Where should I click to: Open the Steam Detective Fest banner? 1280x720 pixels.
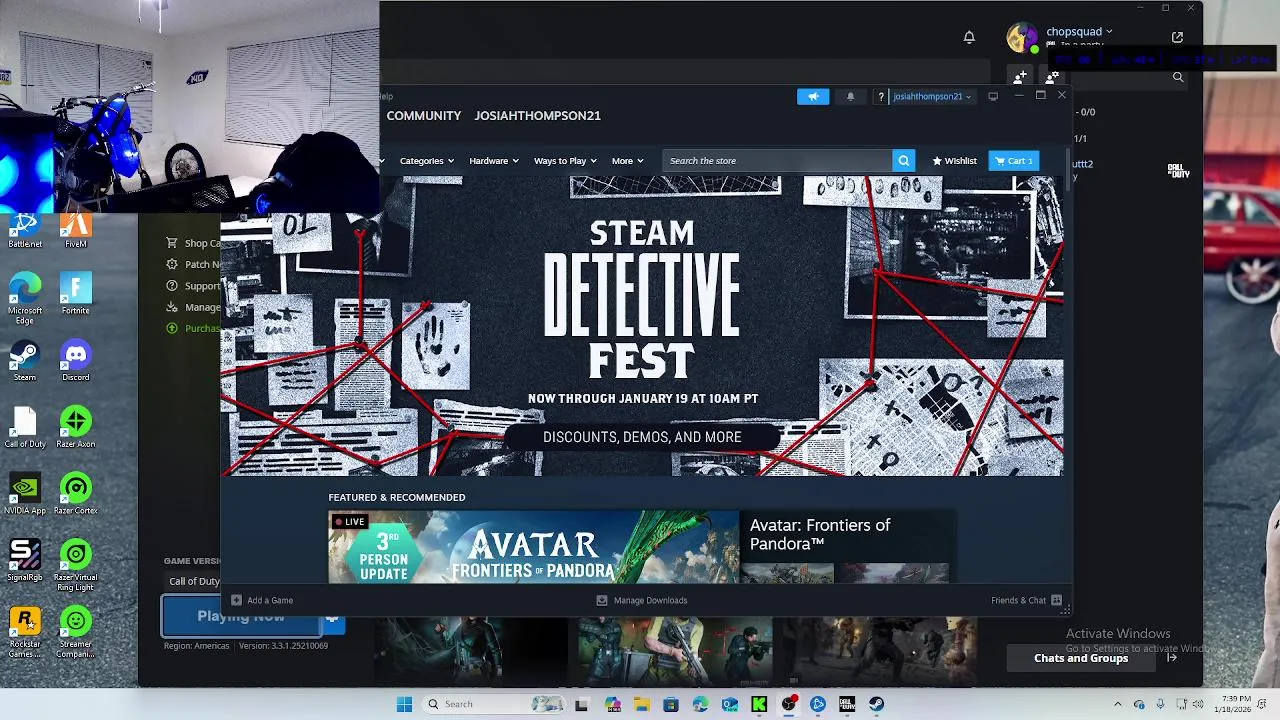tap(642, 326)
